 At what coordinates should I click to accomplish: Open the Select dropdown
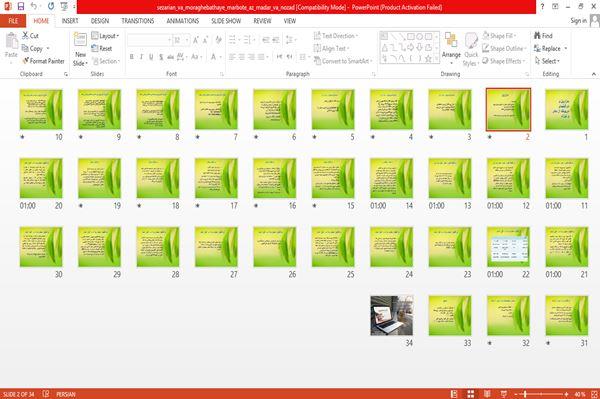click(x=547, y=61)
